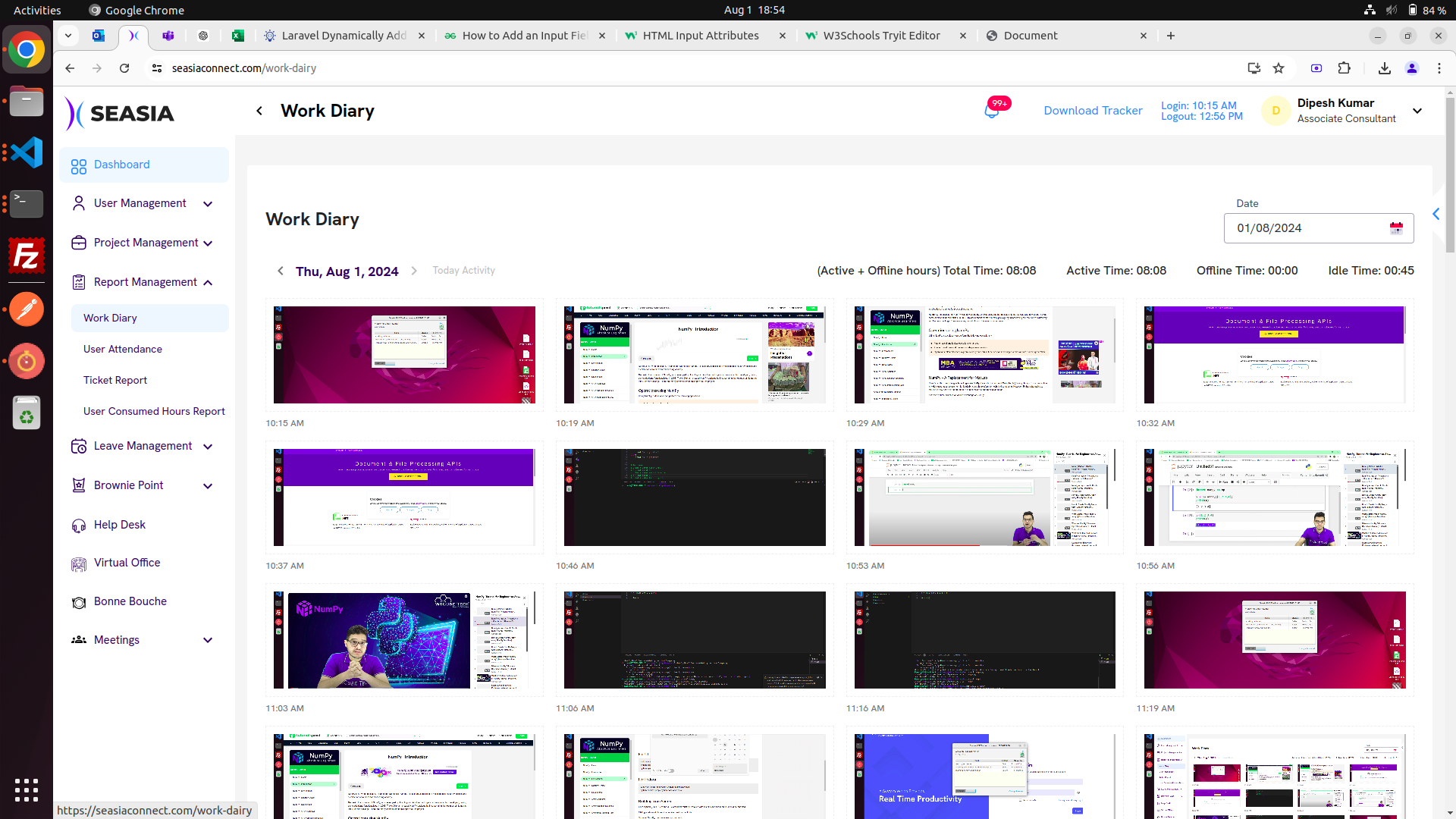Viewport: 1456px width, 819px height.
Task: Click the 10:29 AM screenshot thumbnail
Action: 985,354
